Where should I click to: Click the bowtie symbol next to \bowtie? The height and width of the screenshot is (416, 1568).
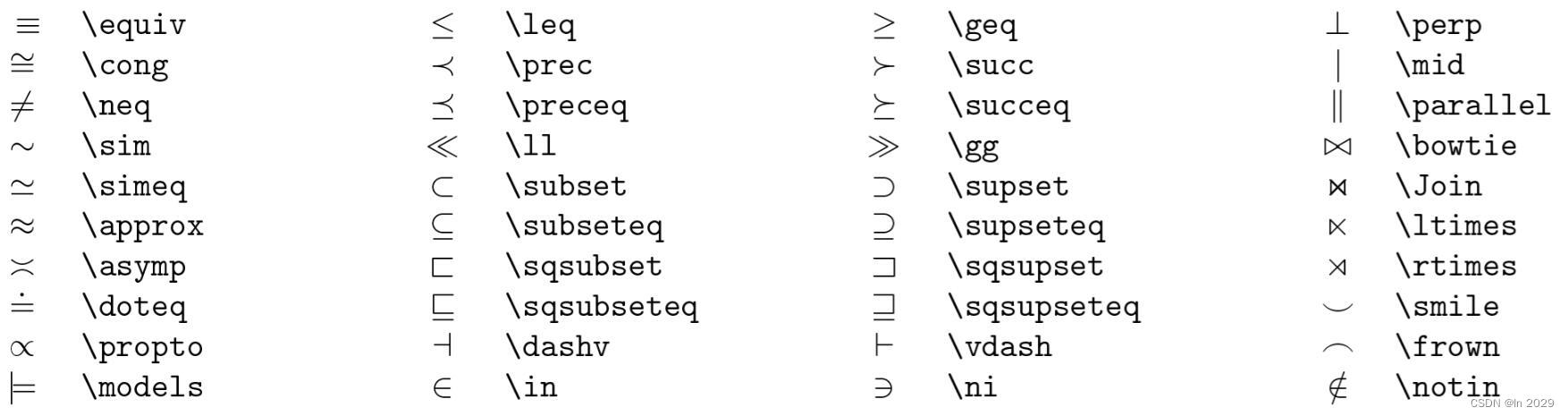1337,147
